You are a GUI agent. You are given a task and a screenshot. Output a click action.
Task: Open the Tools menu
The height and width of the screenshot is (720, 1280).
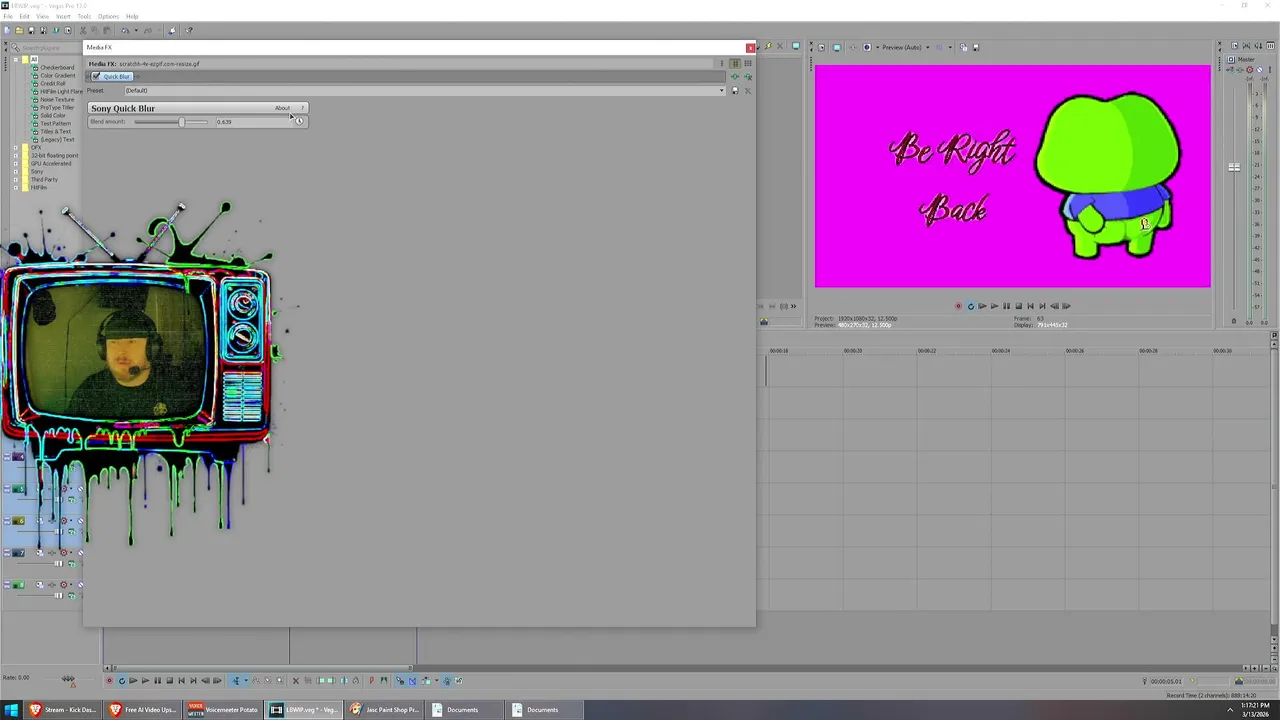pyautogui.click(x=84, y=16)
